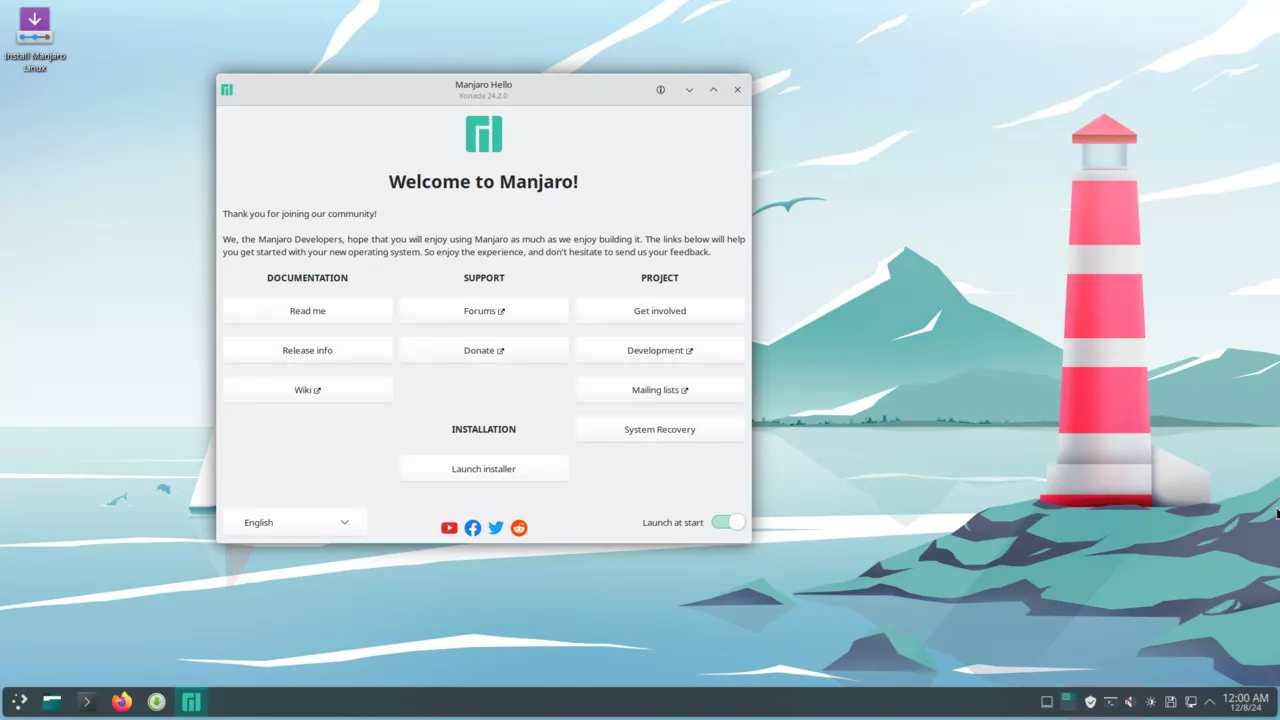
Task: Click the SUPPORT heading text
Action: pyautogui.click(x=484, y=278)
